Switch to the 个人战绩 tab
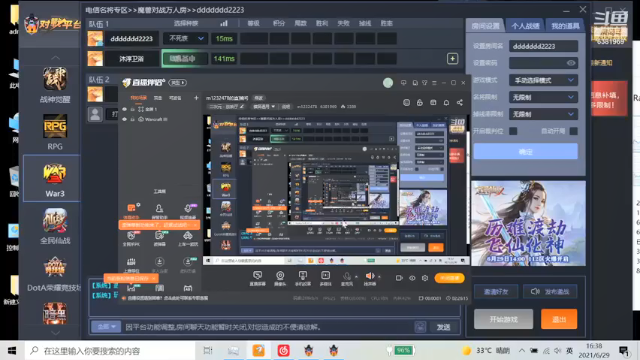The height and width of the screenshot is (360, 640). coord(525,26)
